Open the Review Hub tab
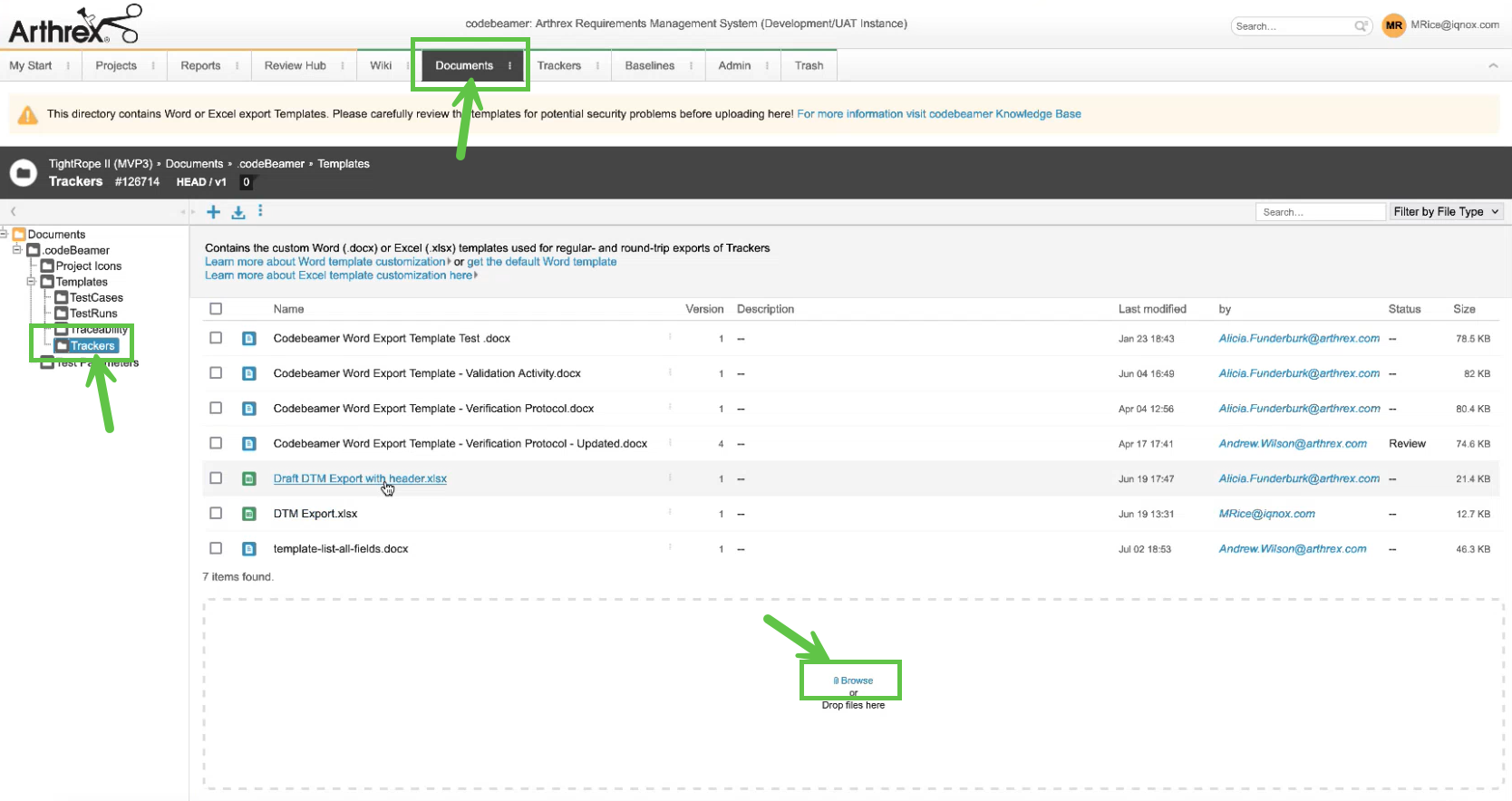Screen dimensions: 1512x801 point(295,66)
